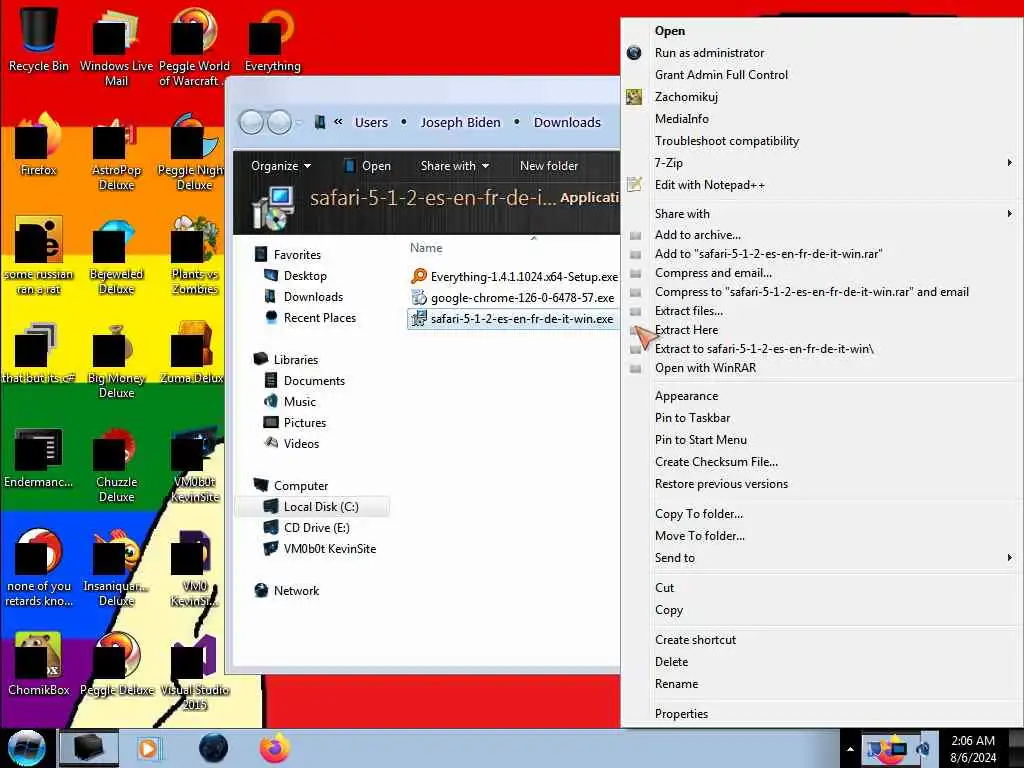Open the Firefox desktop shortcut

click(39, 145)
